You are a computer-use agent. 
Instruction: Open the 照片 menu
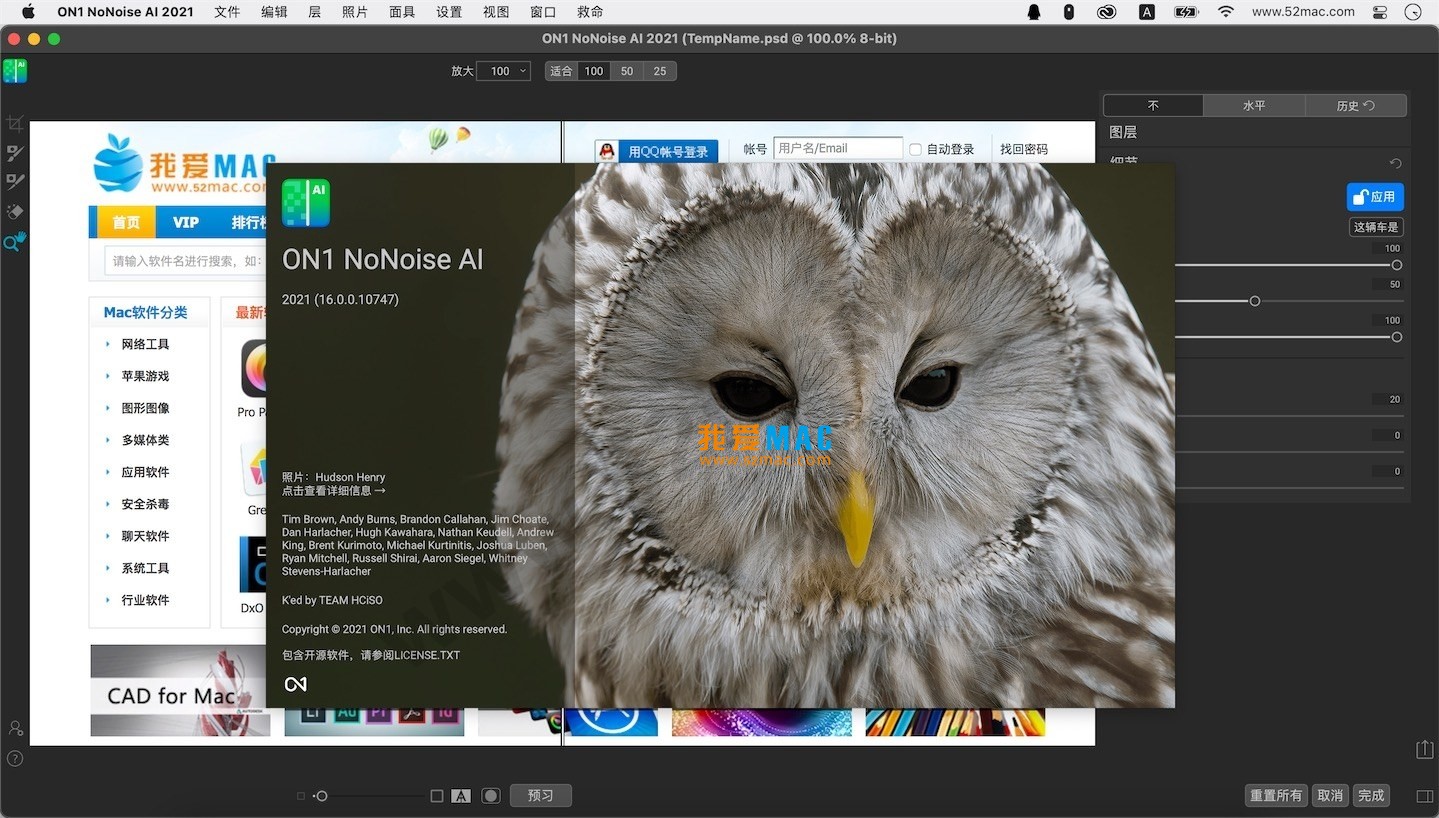point(355,12)
